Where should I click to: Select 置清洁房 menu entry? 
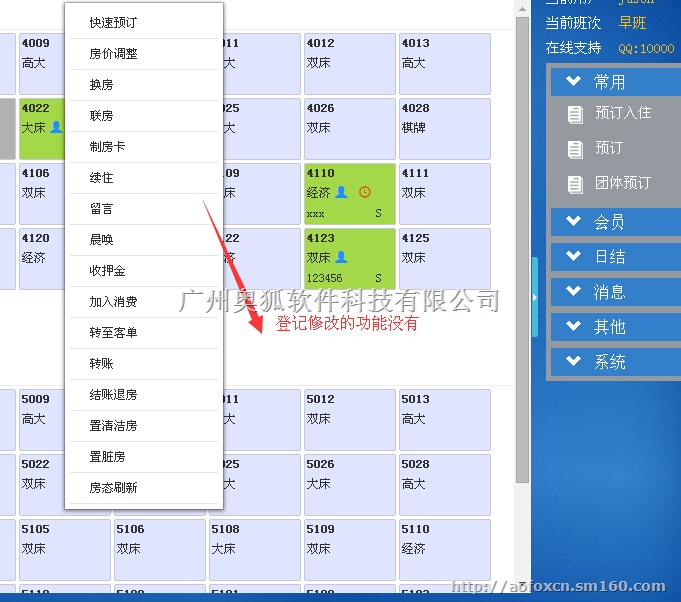144,426
